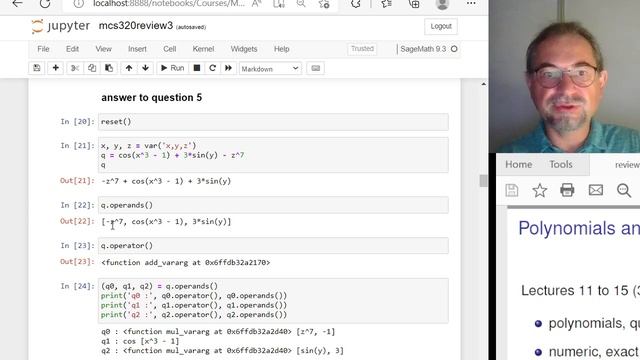The width and height of the screenshot is (640, 360).
Task: Open the View menu
Action: point(103,49)
